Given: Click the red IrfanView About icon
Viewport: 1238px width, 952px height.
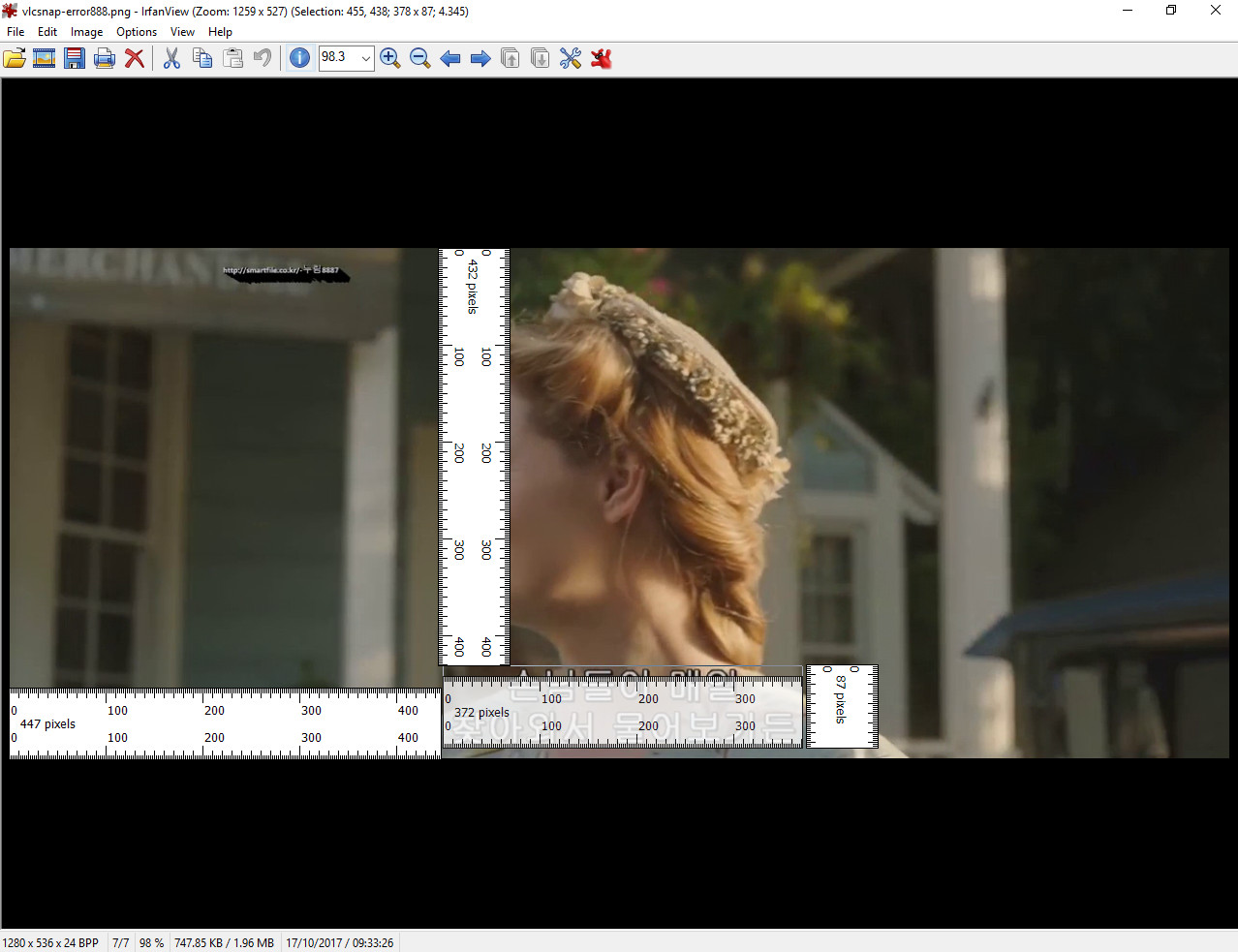Looking at the screenshot, I should (602, 58).
